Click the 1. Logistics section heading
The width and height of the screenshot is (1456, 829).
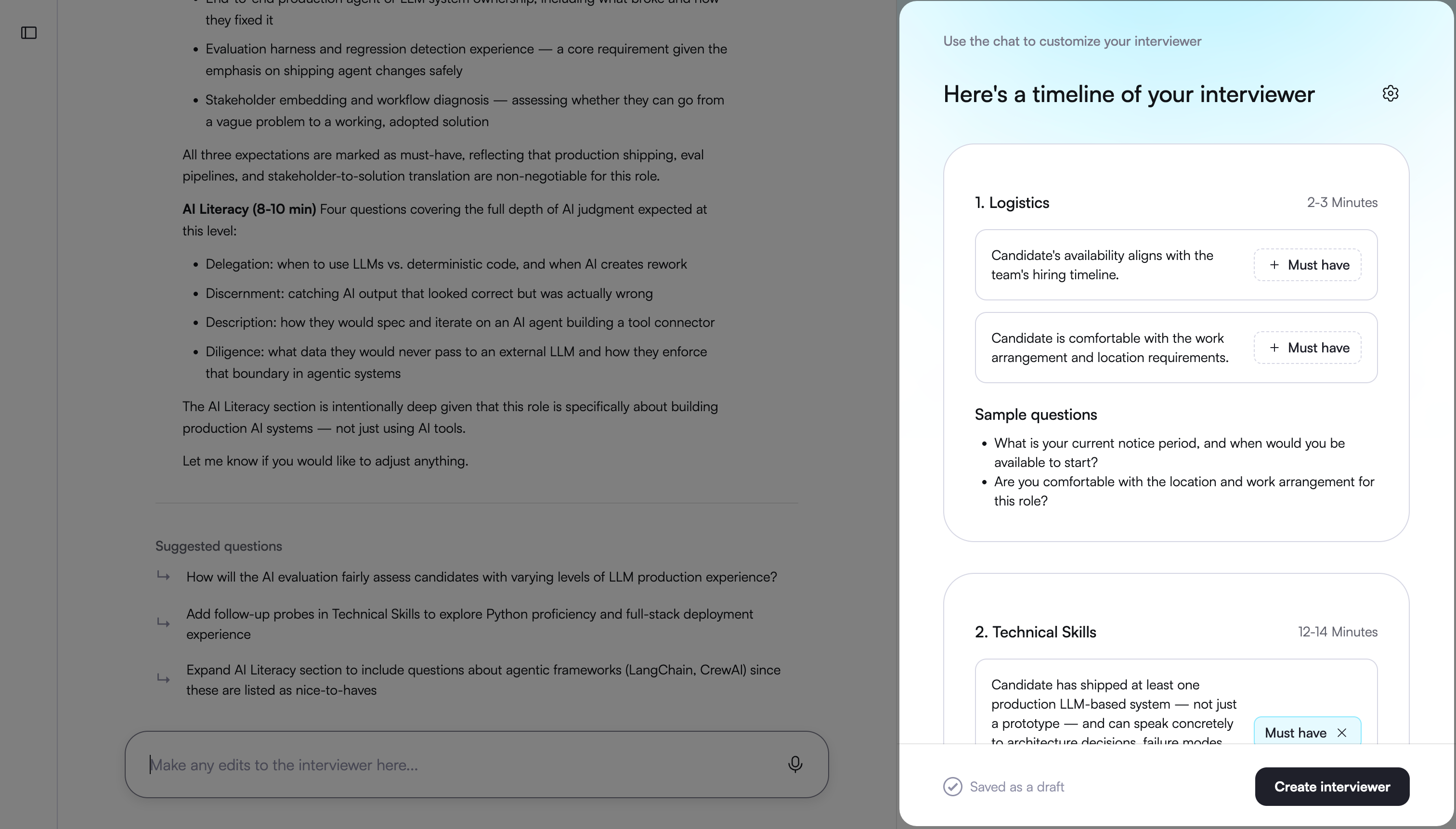coord(1012,203)
